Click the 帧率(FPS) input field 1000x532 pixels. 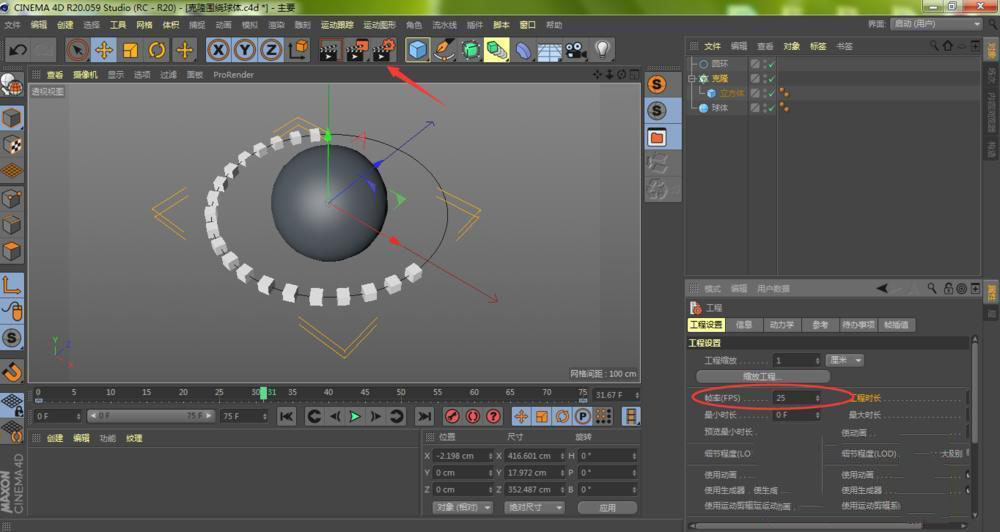797,398
